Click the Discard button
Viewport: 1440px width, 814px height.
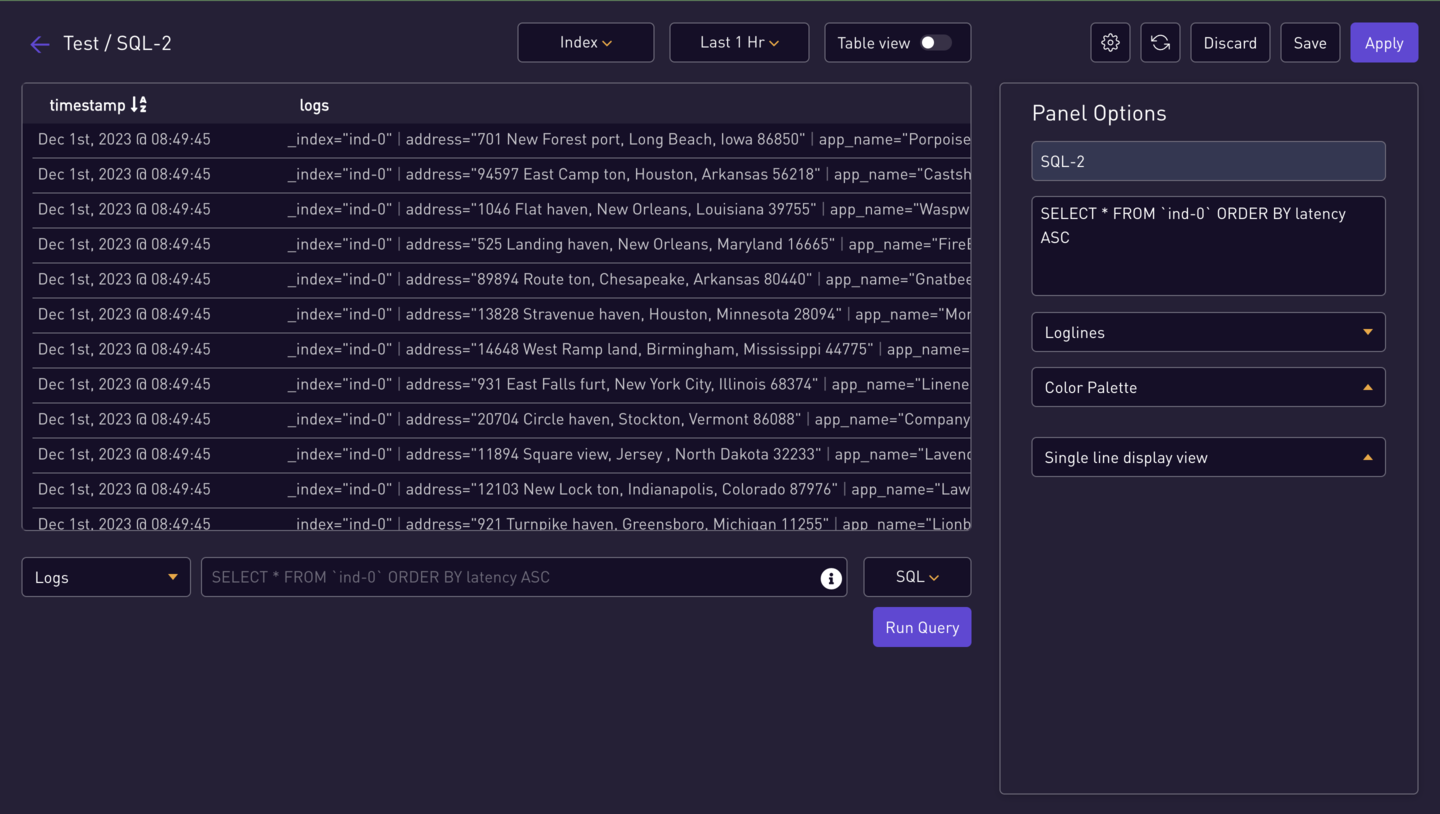coord(1230,43)
